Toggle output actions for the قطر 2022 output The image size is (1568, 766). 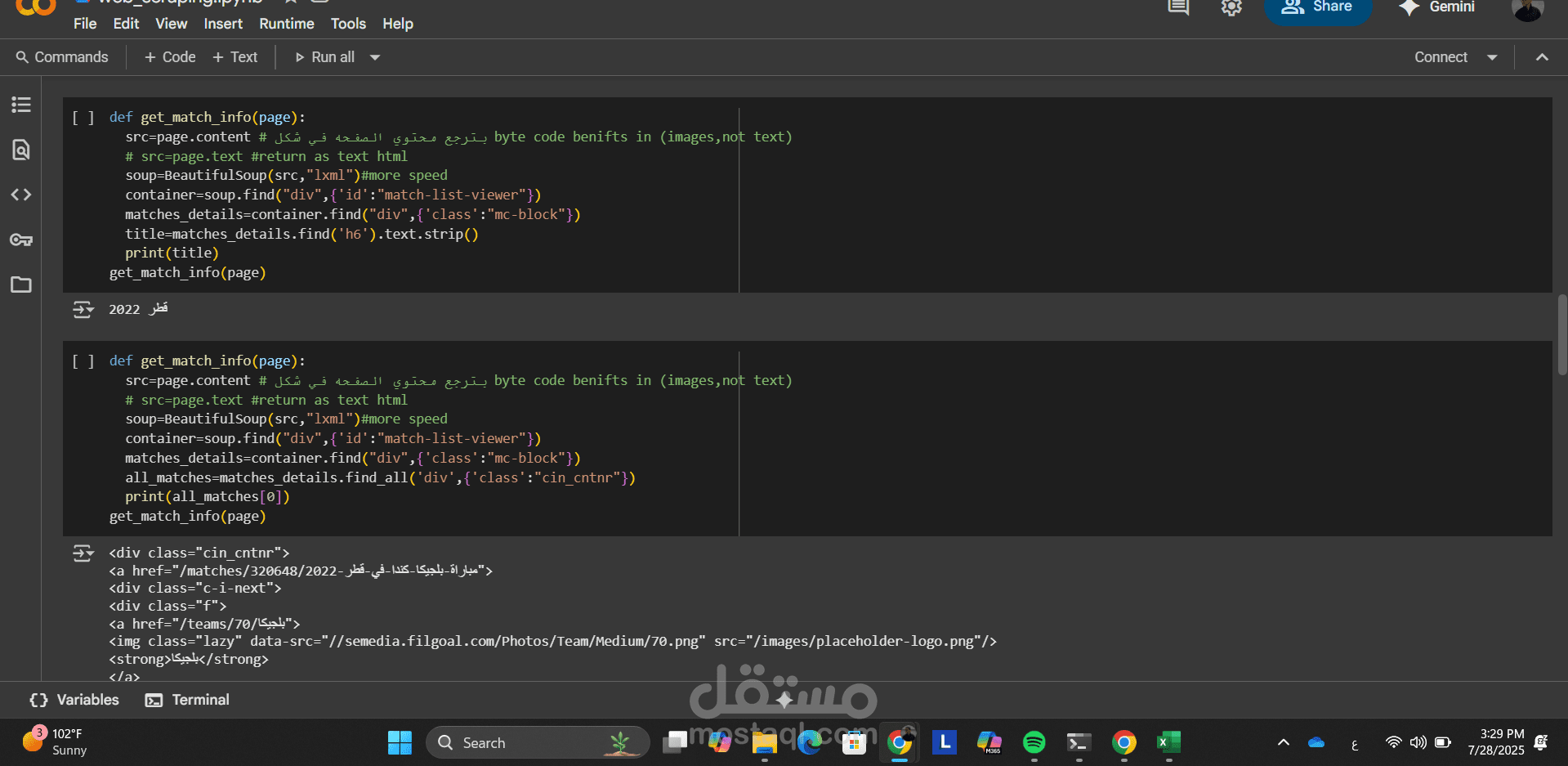pyautogui.click(x=83, y=309)
